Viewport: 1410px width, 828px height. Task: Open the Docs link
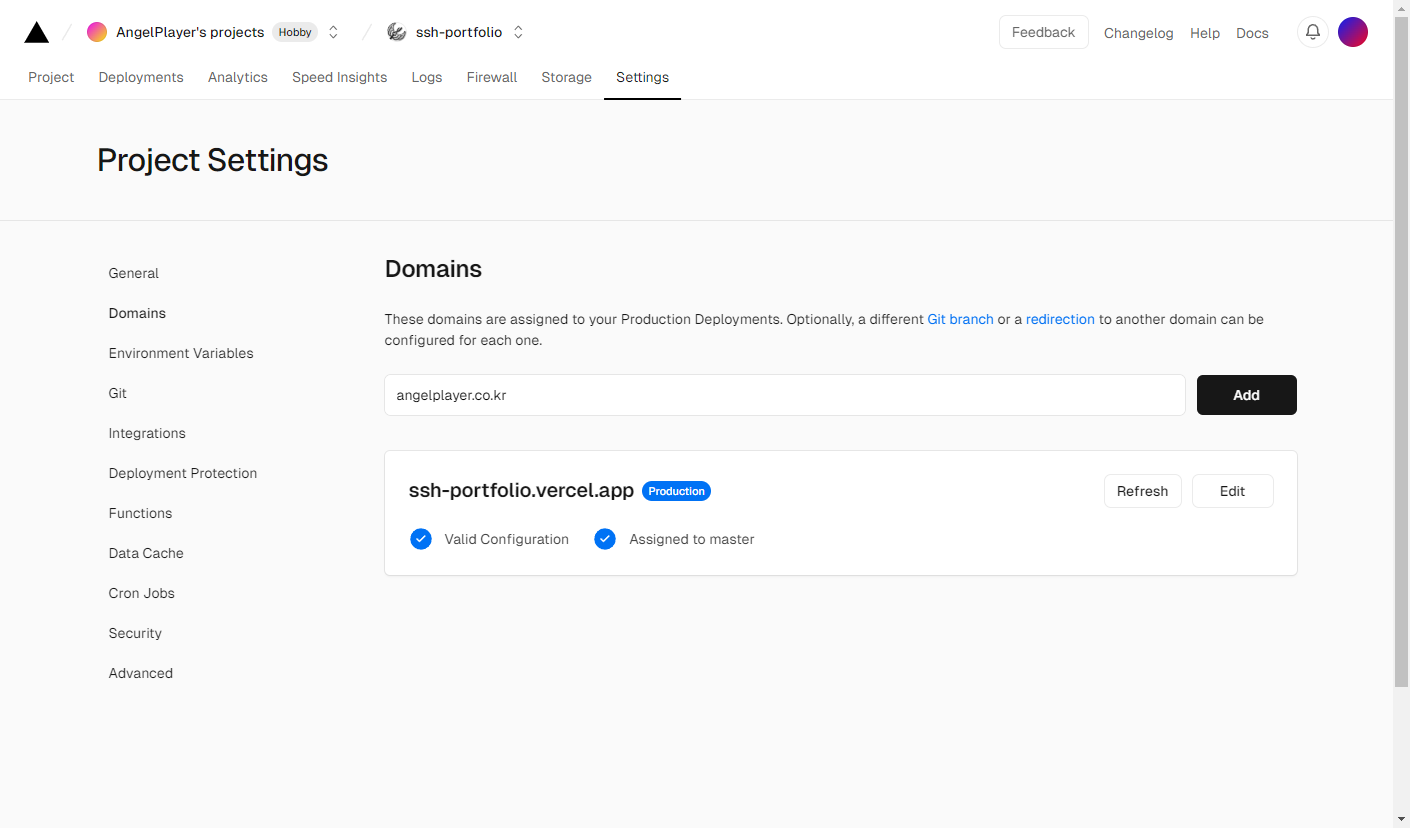(1252, 33)
